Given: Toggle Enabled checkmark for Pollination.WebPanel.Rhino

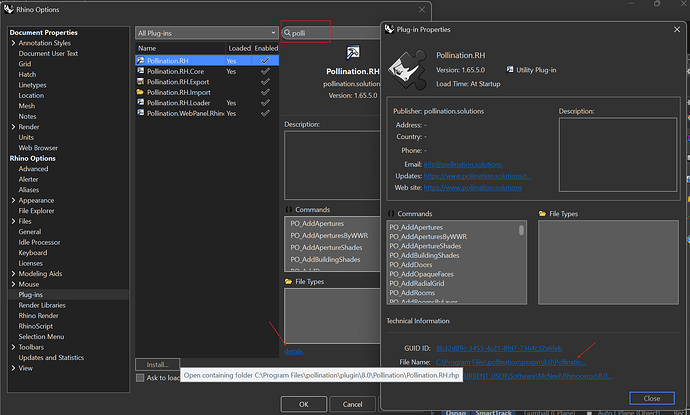Looking at the screenshot, I should [265, 113].
